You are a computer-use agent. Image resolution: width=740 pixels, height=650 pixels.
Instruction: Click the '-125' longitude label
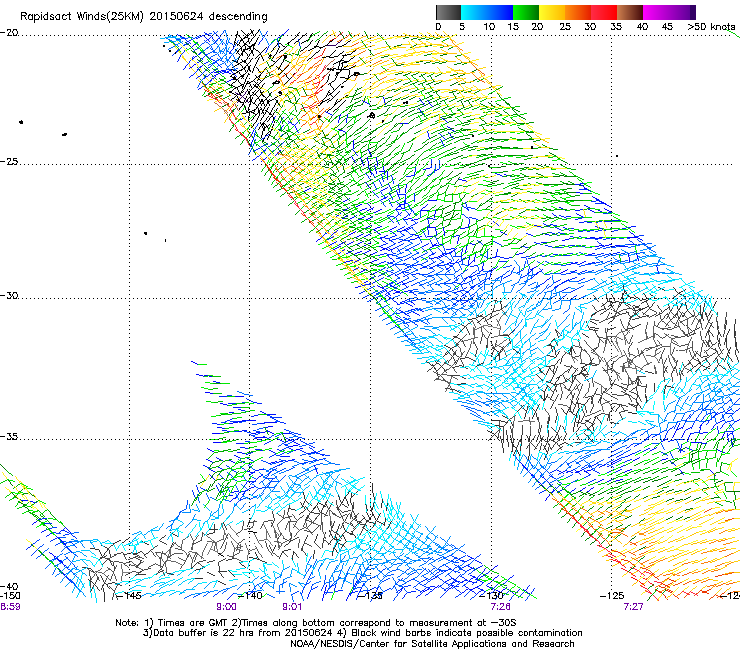(x=612, y=596)
